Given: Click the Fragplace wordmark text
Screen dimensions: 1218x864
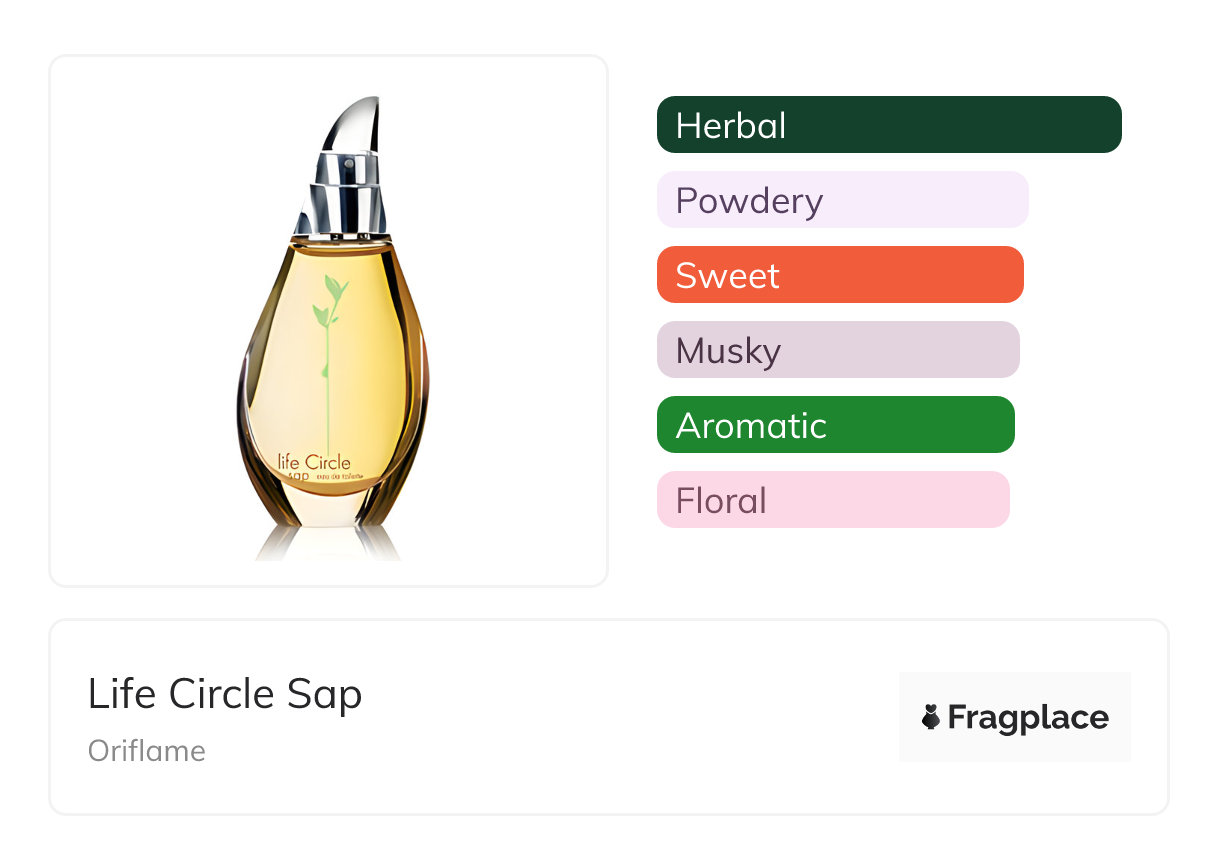Looking at the screenshot, I should 1028,717.
